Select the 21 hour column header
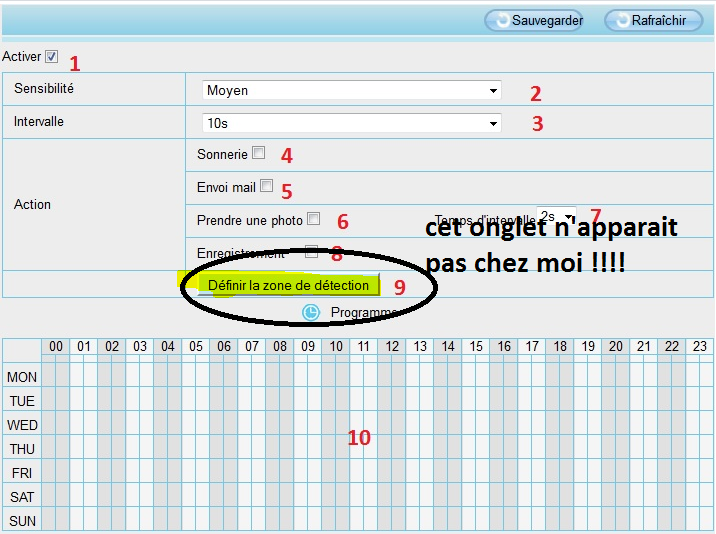Image resolution: width=716 pixels, height=534 pixels. 643,346
